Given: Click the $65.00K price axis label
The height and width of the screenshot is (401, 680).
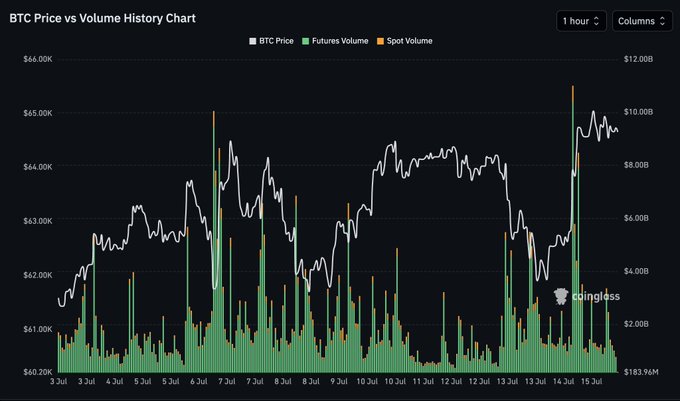Looking at the screenshot, I should (38, 113).
